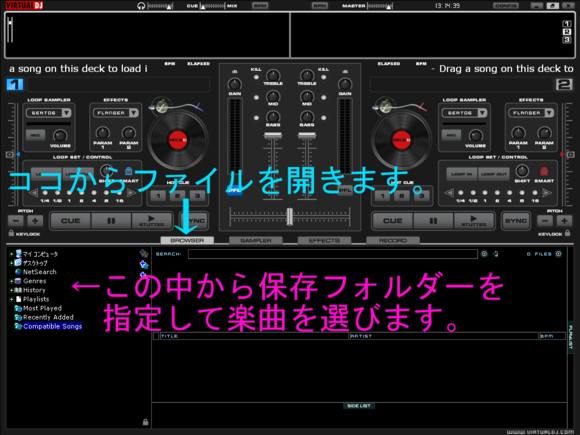Toggle right channel mid Kill button

[324, 98]
